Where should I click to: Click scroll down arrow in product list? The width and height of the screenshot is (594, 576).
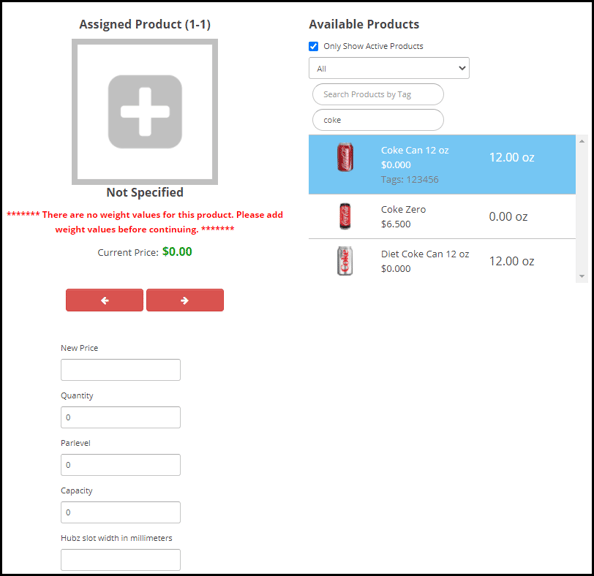click(x=582, y=276)
